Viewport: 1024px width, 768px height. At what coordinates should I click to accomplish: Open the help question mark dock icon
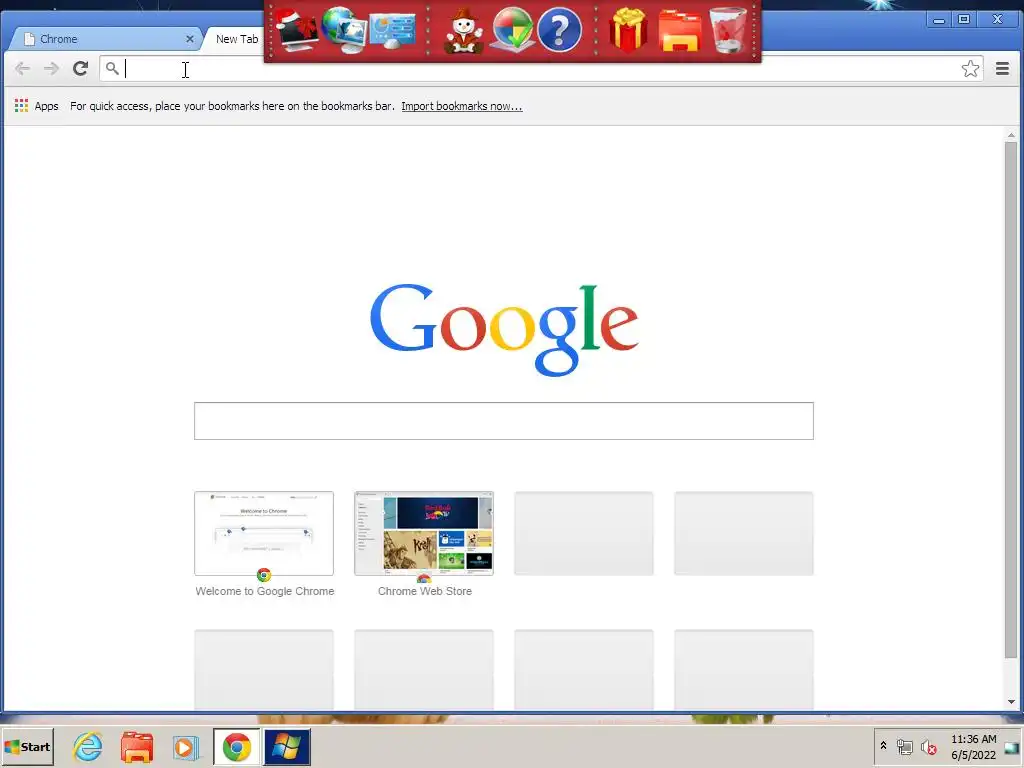point(560,29)
